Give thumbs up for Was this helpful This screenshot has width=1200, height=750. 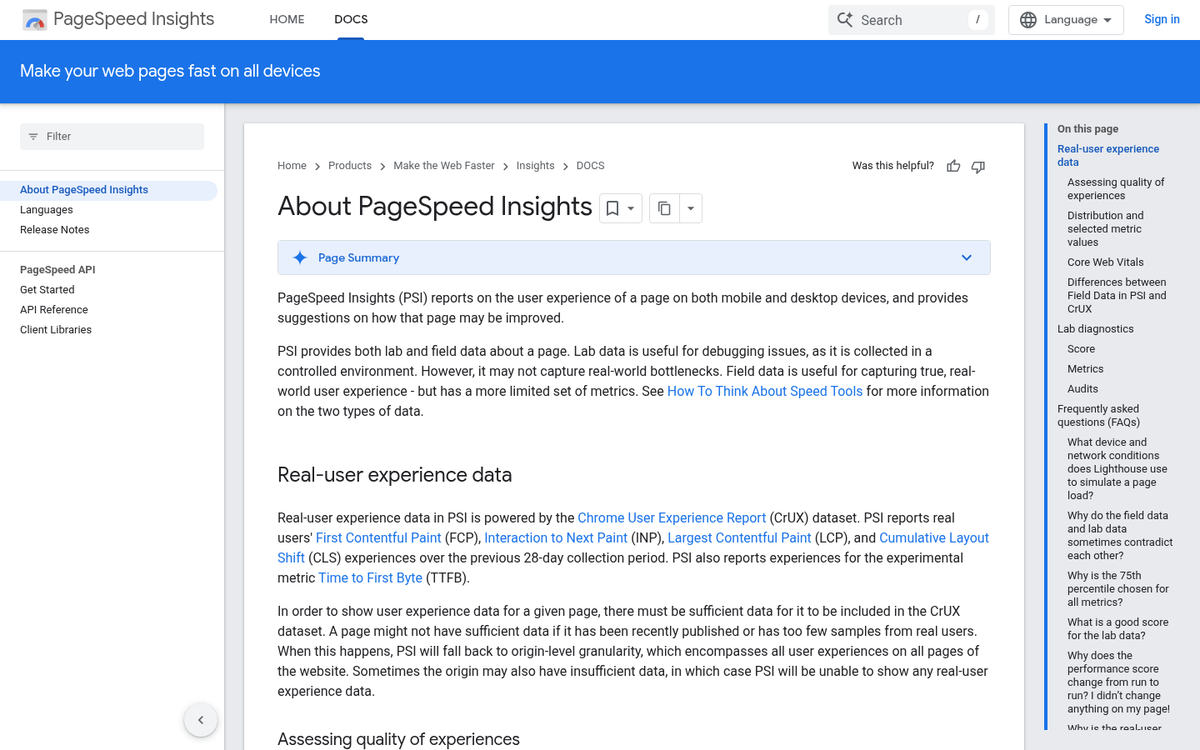tap(953, 166)
